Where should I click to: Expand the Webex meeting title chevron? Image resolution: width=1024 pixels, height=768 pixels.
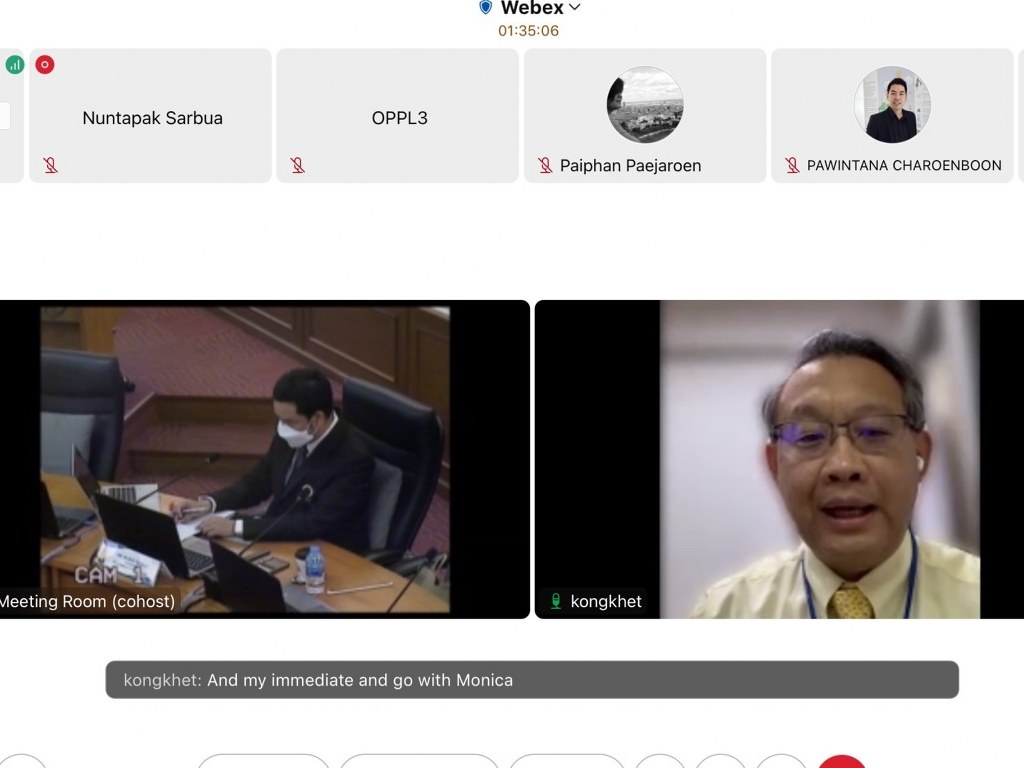pyautogui.click(x=574, y=8)
